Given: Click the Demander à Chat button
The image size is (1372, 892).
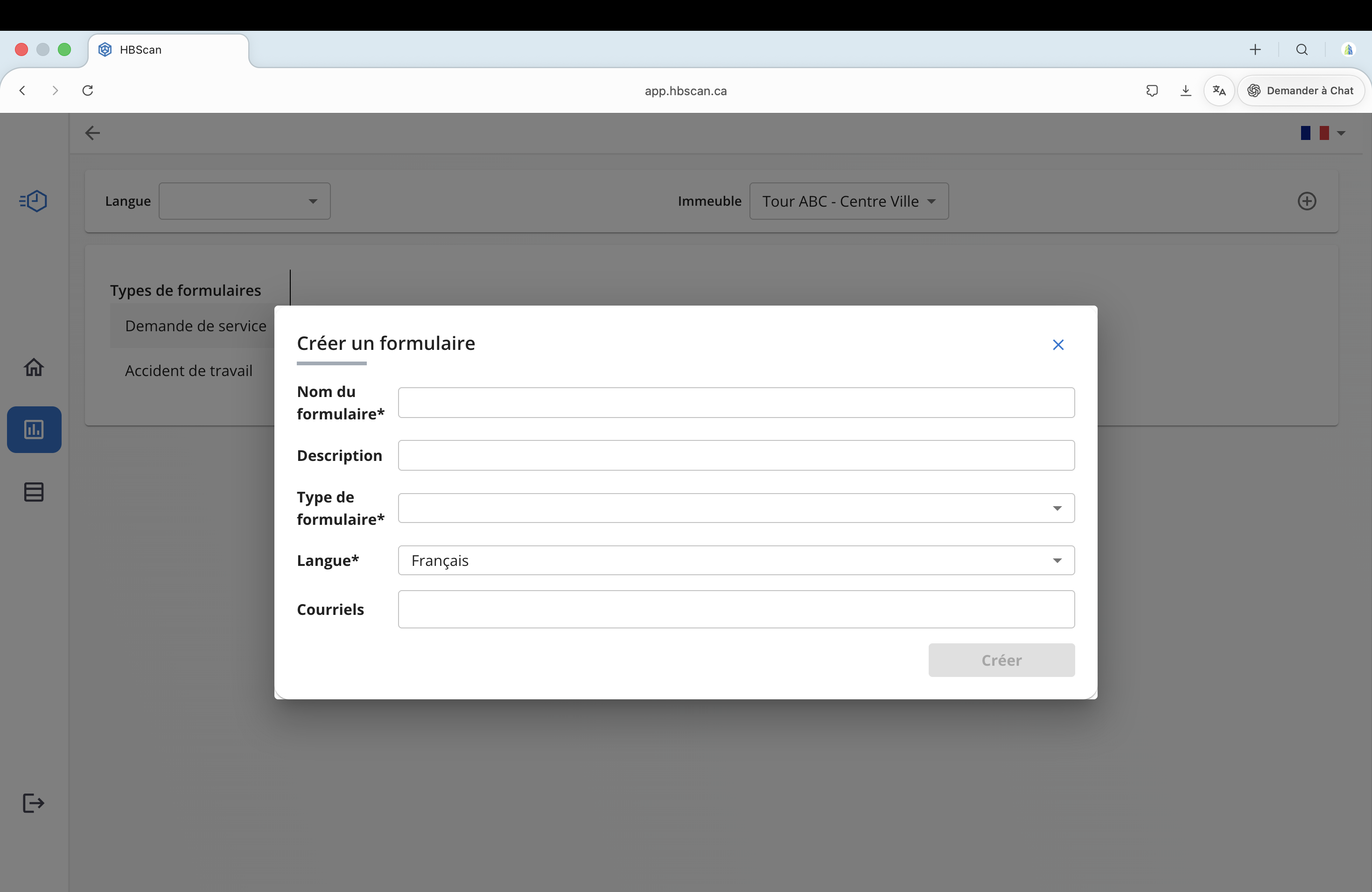Looking at the screenshot, I should 1301,91.
